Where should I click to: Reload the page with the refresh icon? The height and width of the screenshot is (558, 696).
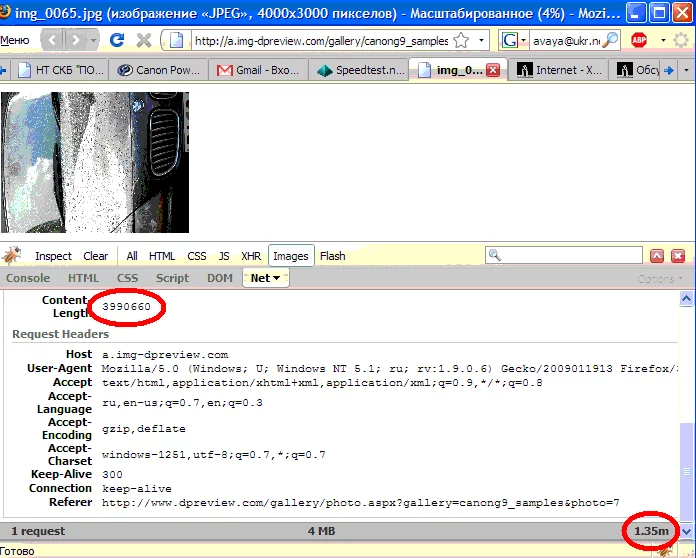(117, 40)
